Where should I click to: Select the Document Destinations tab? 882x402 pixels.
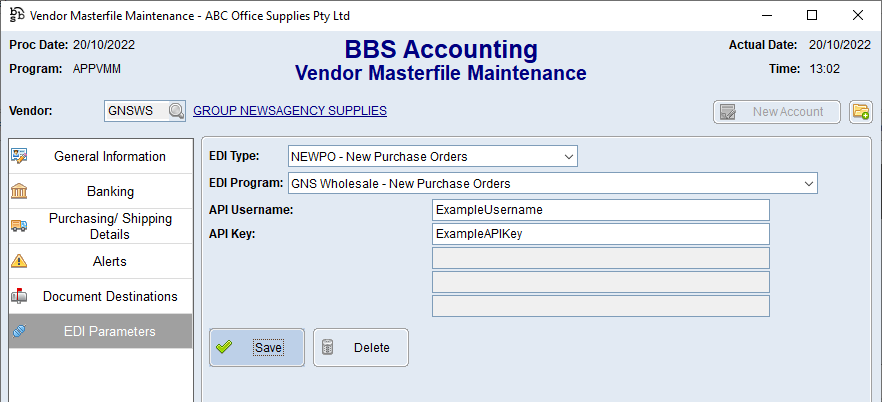[x=109, y=296]
